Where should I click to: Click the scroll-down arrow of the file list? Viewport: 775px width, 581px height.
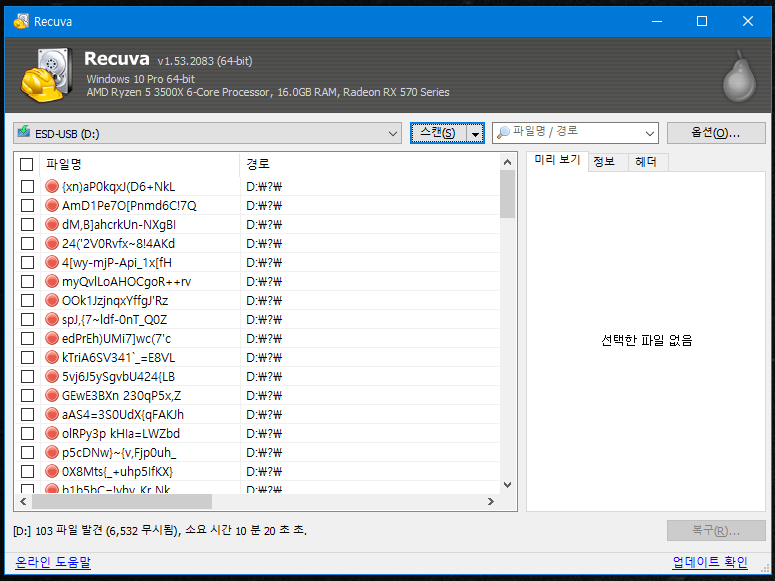[507, 485]
